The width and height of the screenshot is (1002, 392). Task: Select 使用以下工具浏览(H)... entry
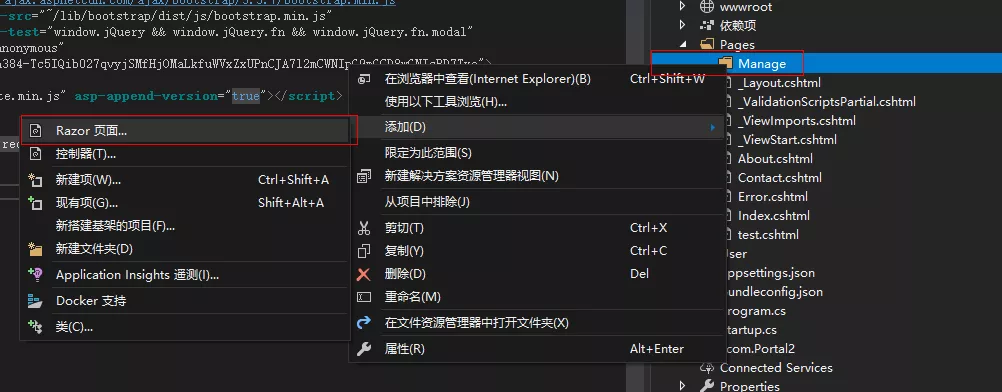tap(537, 102)
